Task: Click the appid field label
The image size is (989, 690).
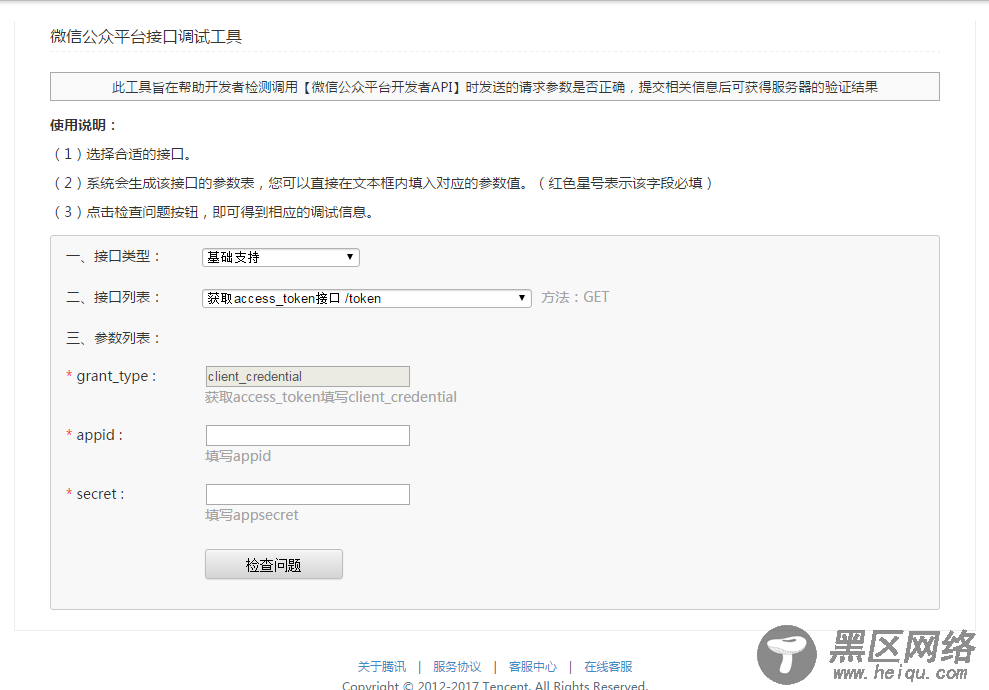Action: click(x=95, y=435)
